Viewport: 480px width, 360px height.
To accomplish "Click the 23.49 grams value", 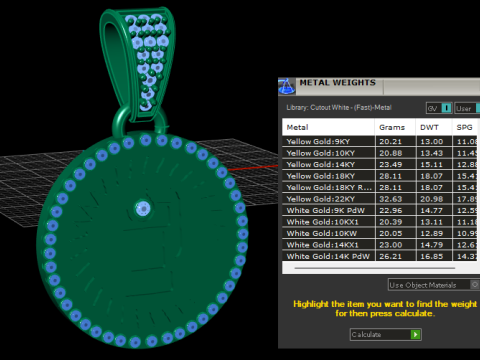I will coord(390,164).
